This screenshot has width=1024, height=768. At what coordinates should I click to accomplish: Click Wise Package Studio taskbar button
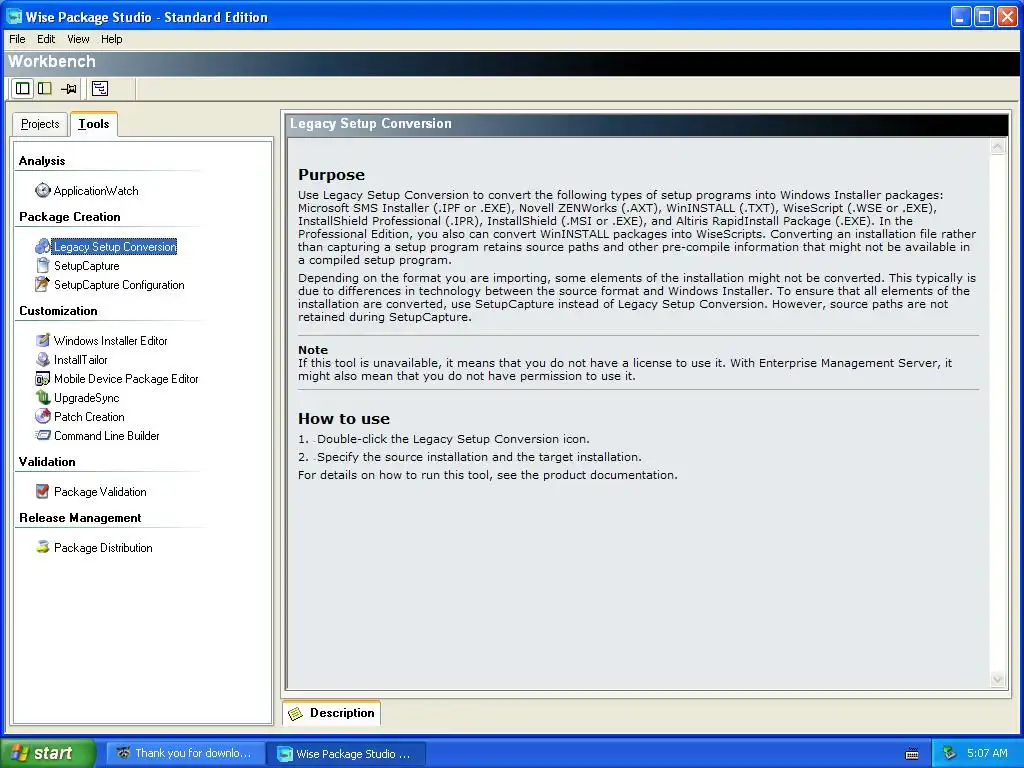[346, 754]
